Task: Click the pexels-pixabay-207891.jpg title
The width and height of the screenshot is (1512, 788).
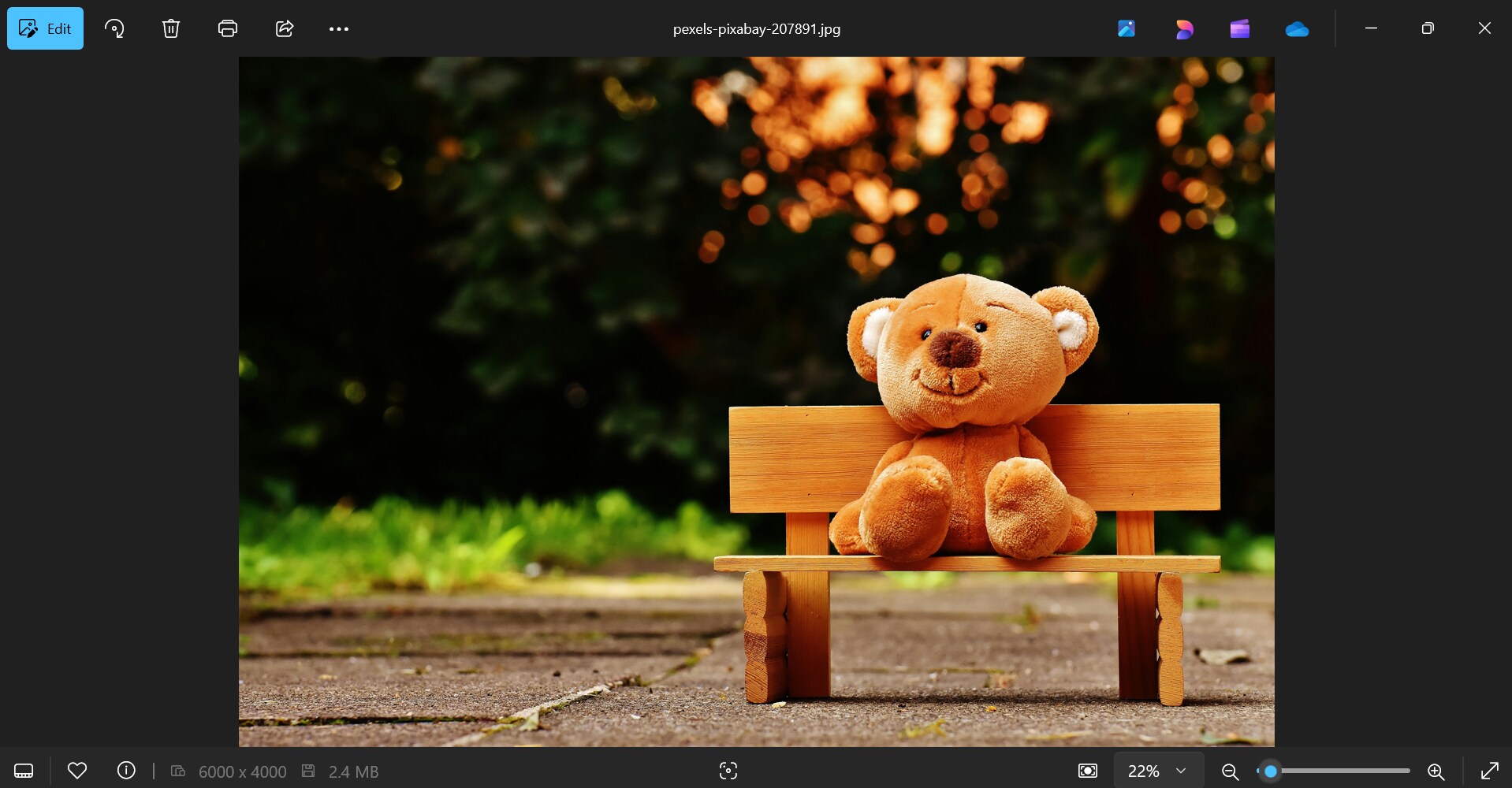Action: (757, 29)
